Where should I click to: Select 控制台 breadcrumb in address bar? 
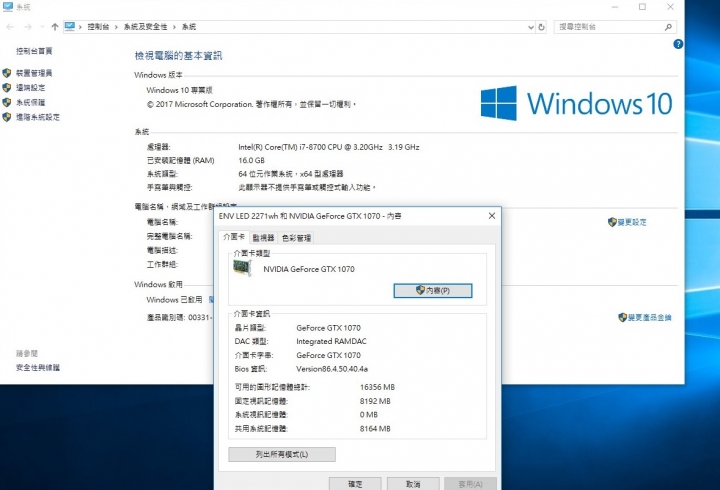tap(98, 27)
